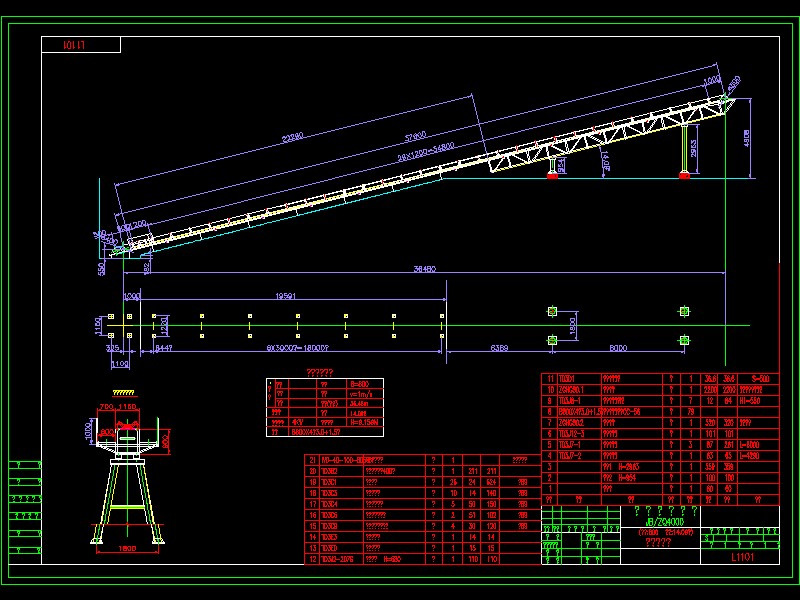Select the 700 dimension in section view
800x600 pixels.
[106, 407]
